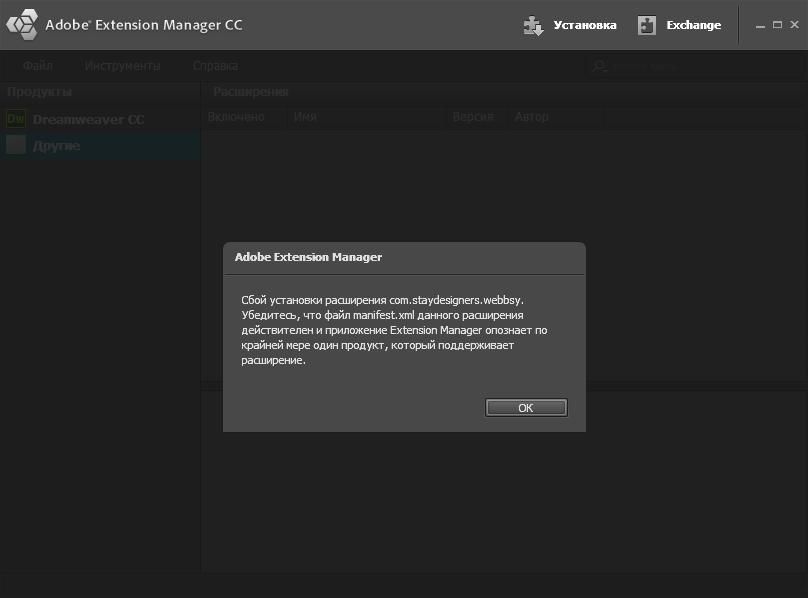The width and height of the screenshot is (808, 598).
Task: Open the Exchange puzzle icon
Action: [647, 25]
